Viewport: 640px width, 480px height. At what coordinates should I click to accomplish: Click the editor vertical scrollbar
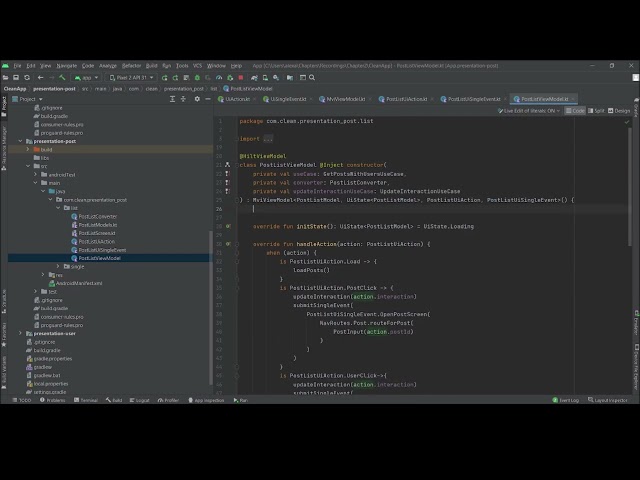pos(630,186)
